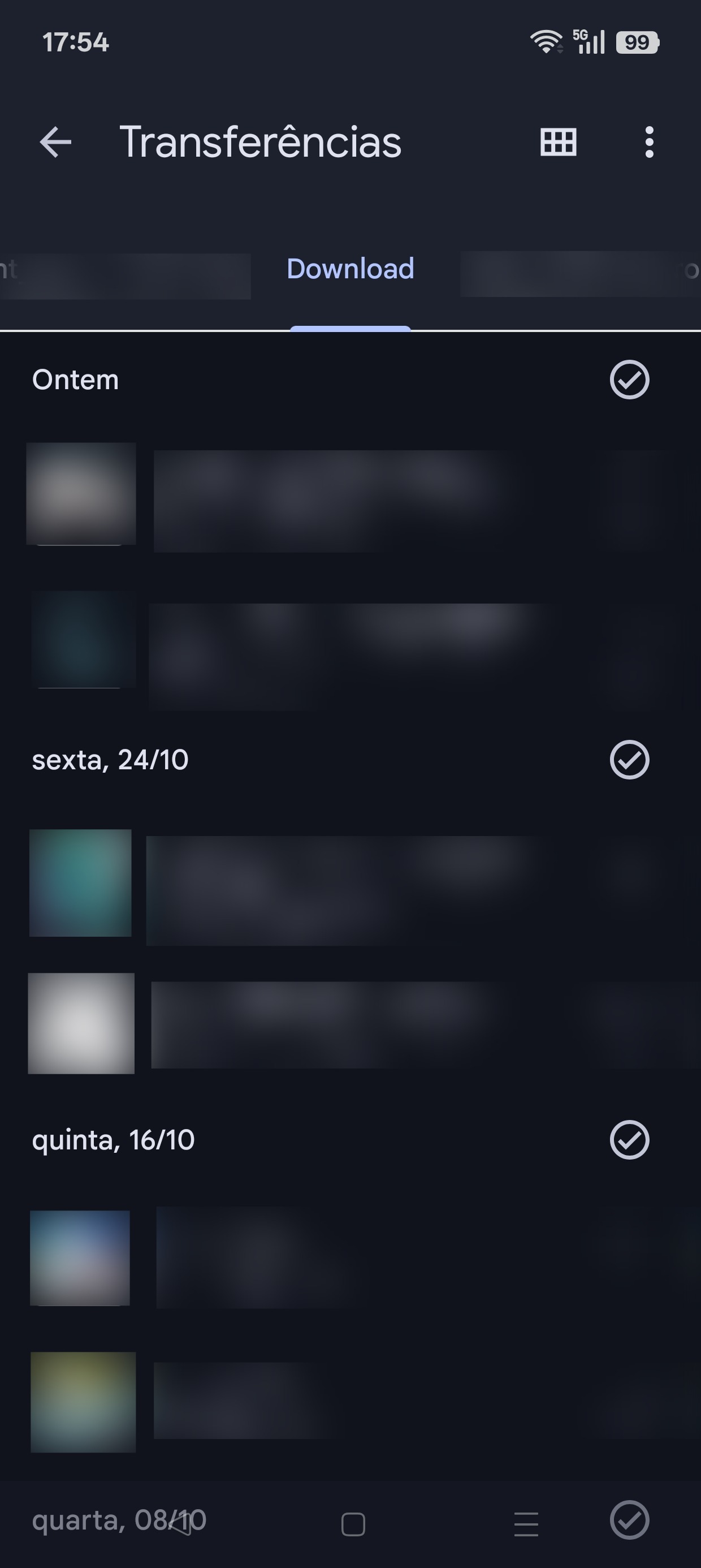Select all files from sexta, 24/10

coord(629,760)
